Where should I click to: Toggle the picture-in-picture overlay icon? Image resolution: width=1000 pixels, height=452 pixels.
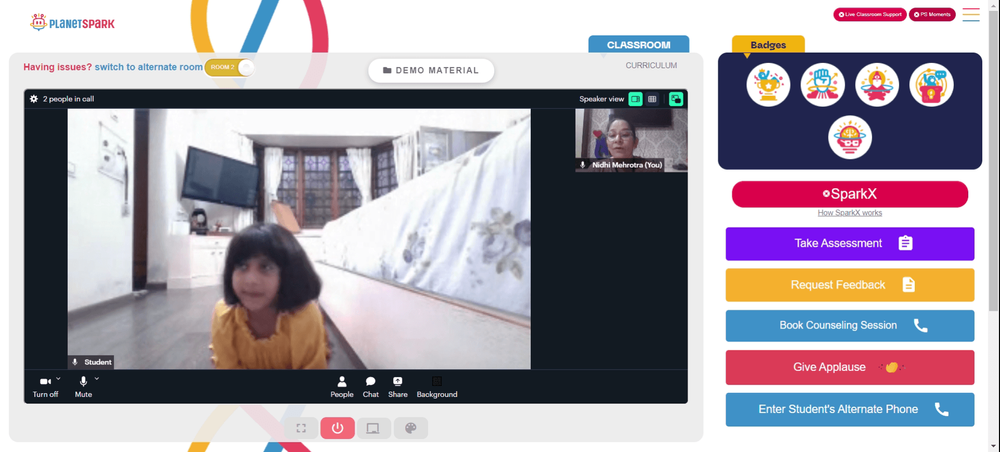tap(676, 99)
